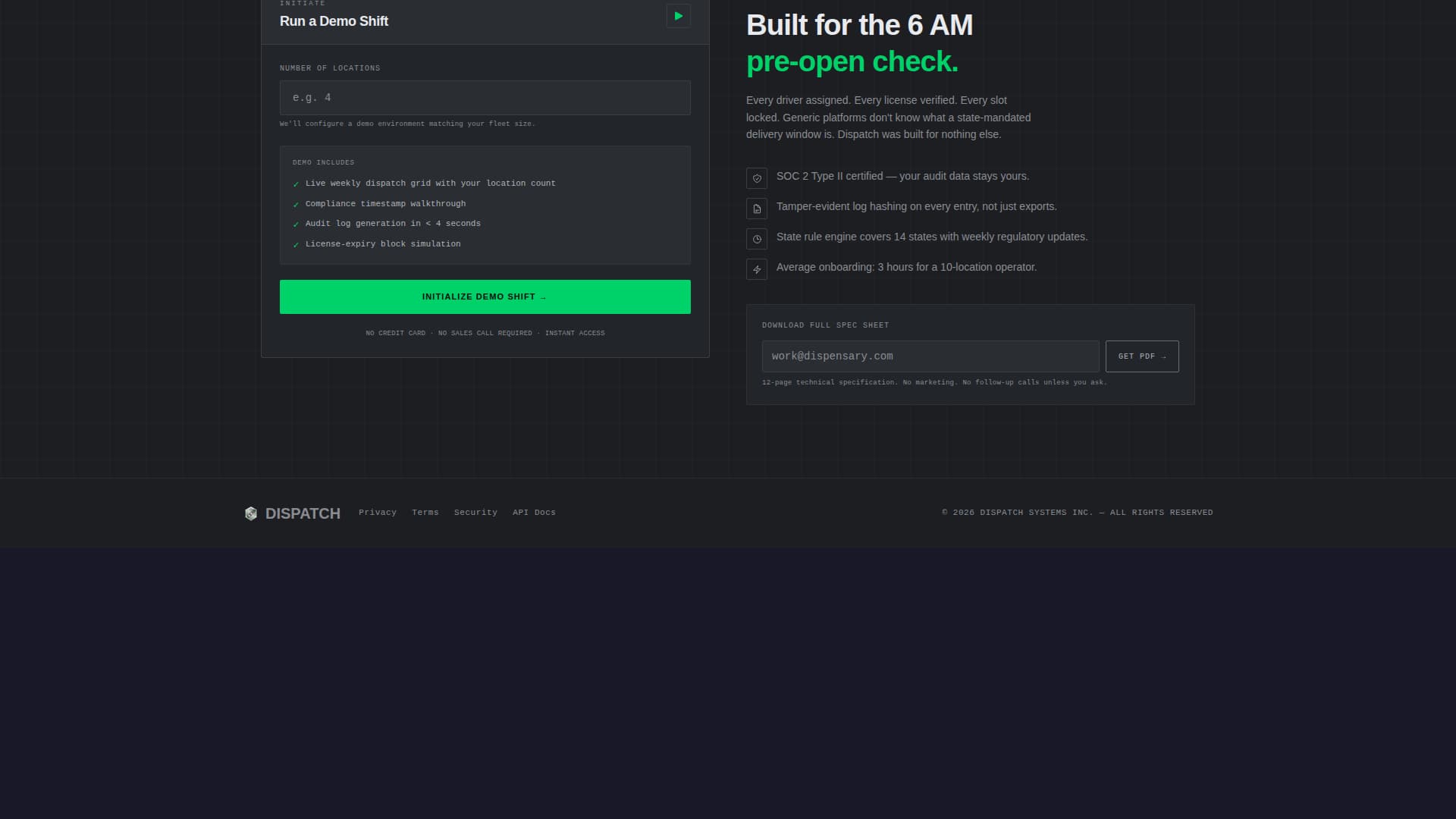
Task: Click the 'Every driver assigned. Every license verified' paragraph
Action: pyautogui.click(x=888, y=118)
